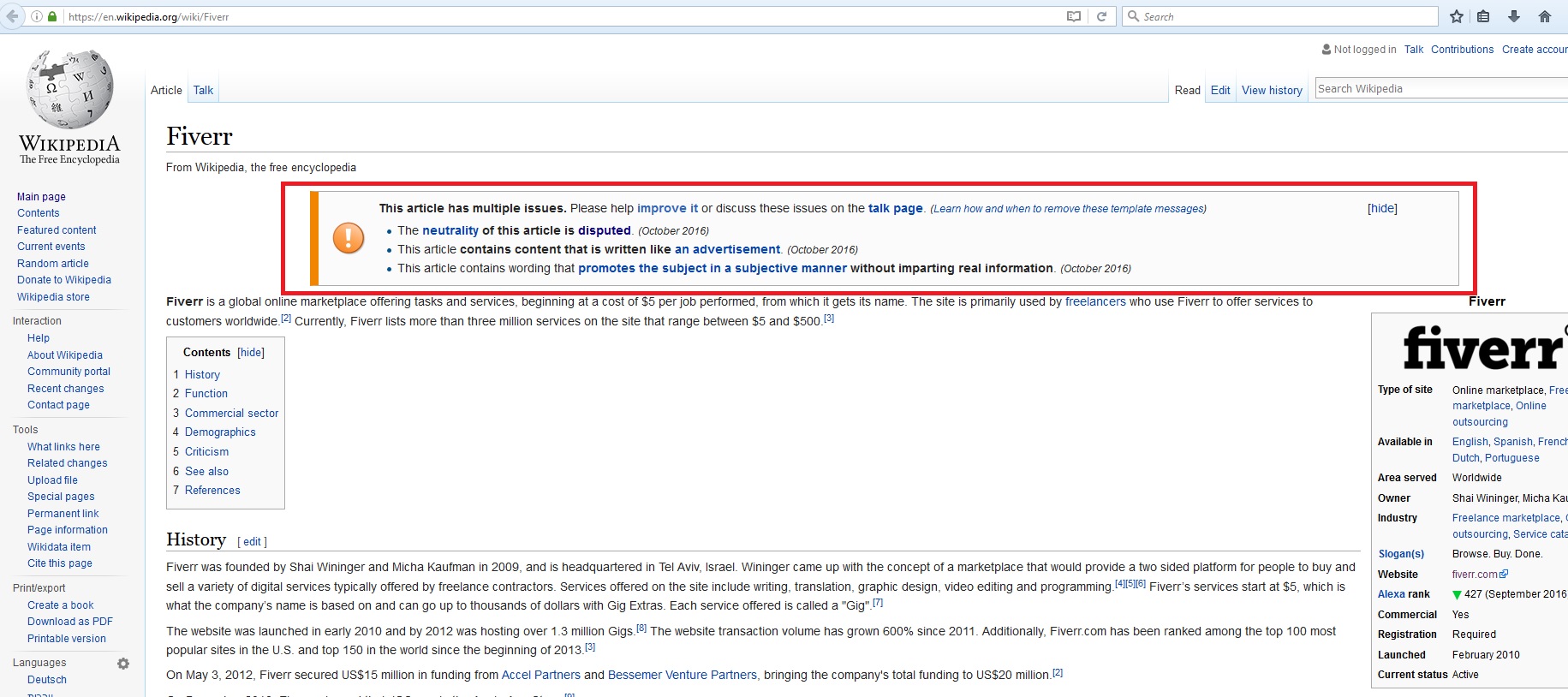This screenshot has width=1568, height=697.
Task: Go to browser home via house icon
Action: pos(1545,16)
